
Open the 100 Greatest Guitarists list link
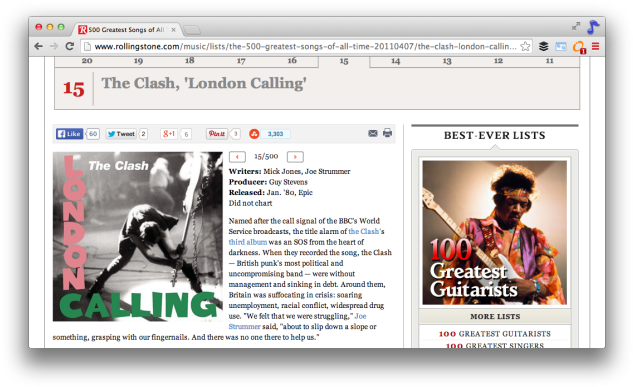[495, 334]
